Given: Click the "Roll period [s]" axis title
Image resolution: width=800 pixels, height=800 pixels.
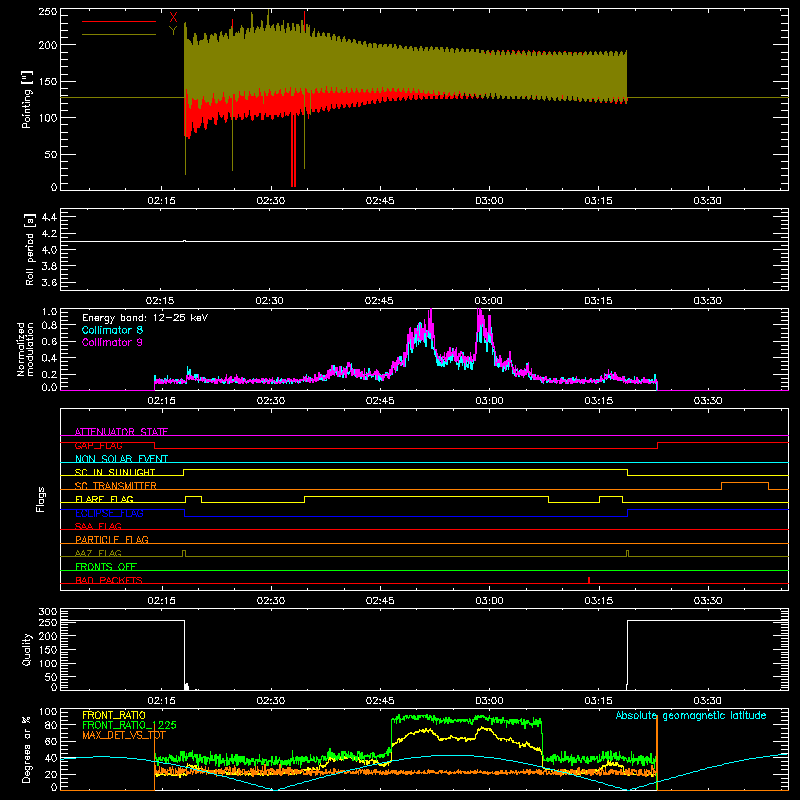Looking at the screenshot, I should (x=30, y=249).
